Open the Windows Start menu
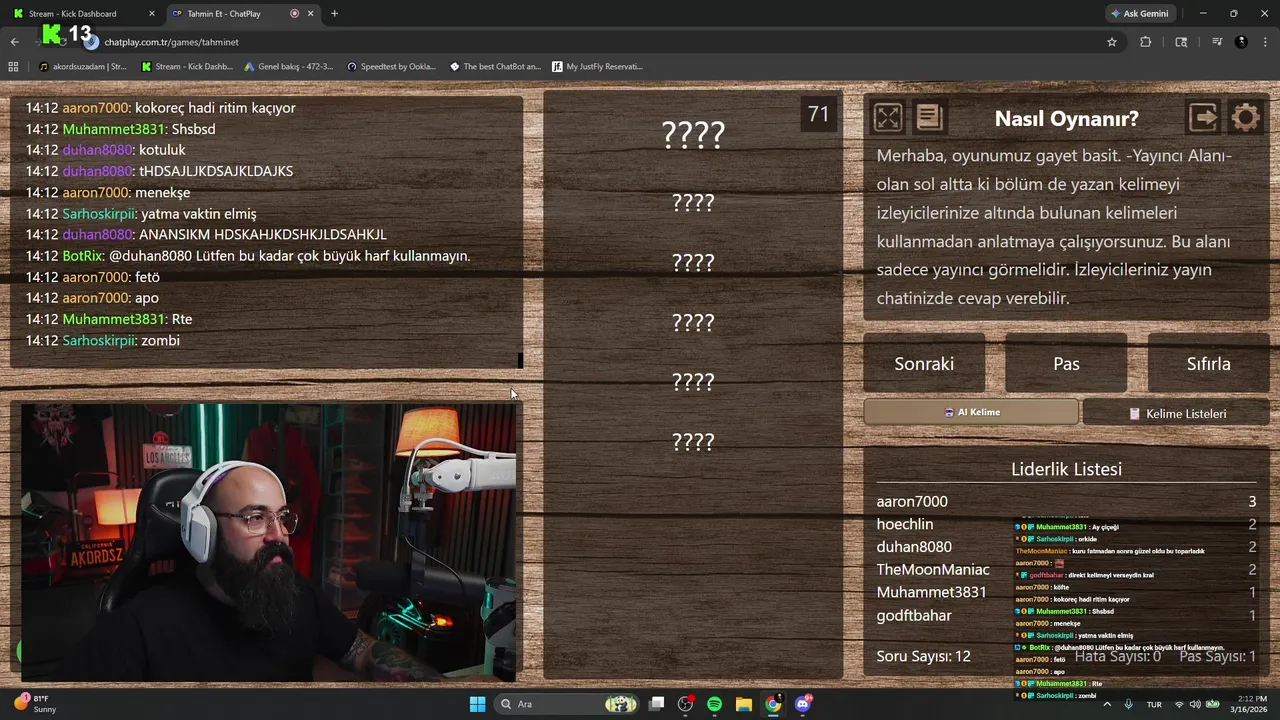This screenshot has height=720, width=1280. [x=477, y=704]
